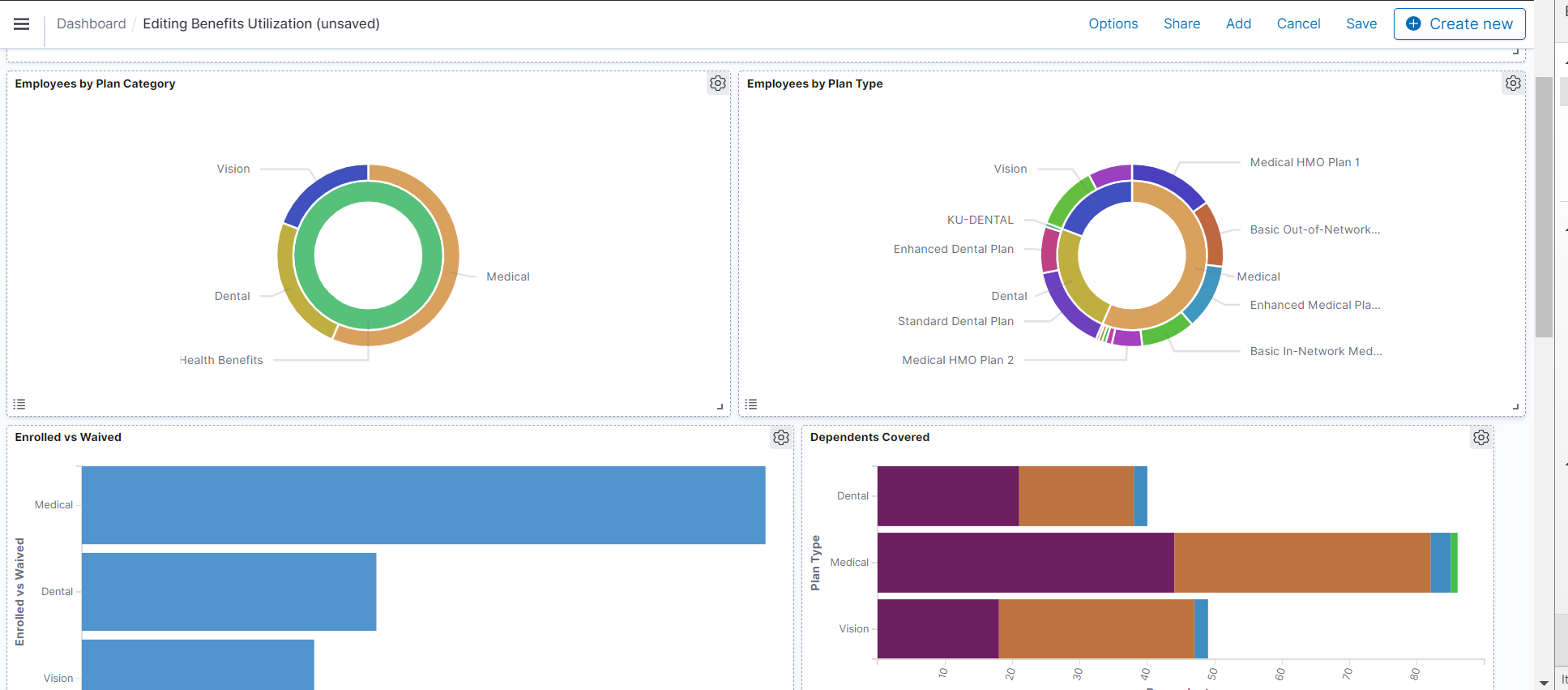Viewport: 1568px width, 690px height.
Task: Open Enrolled vs Waived panel gear menu
Action: coord(781,438)
